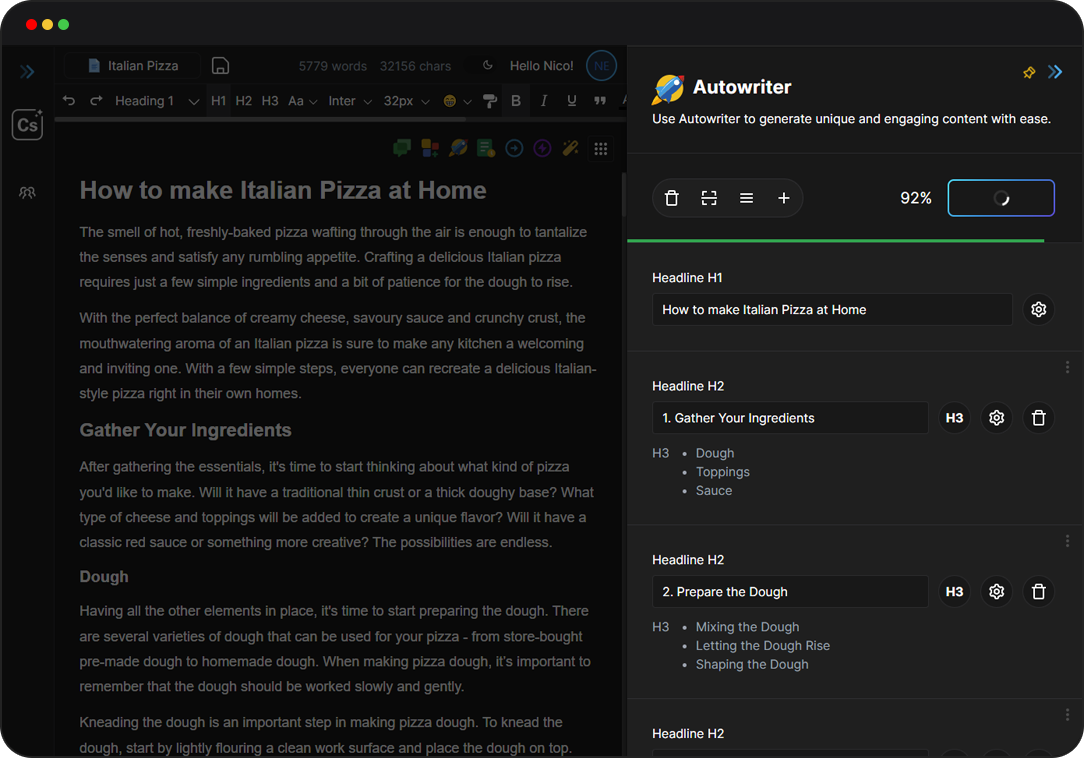The height and width of the screenshot is (758, 1084).
Task: Open the Inter font family dropdown
Action: tap(350, 101)
